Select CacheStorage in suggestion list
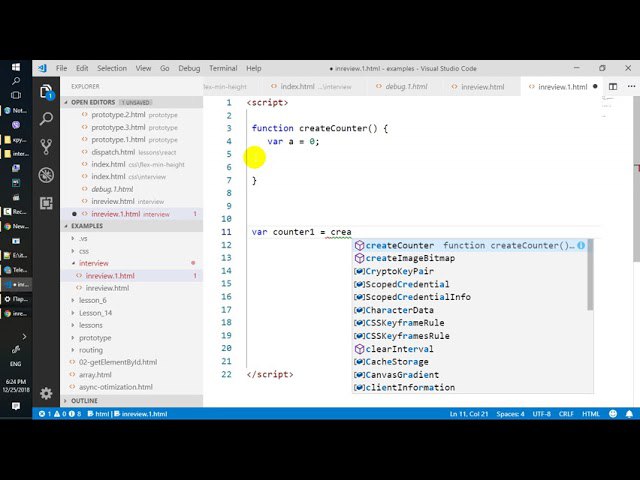 pos(470,362)
